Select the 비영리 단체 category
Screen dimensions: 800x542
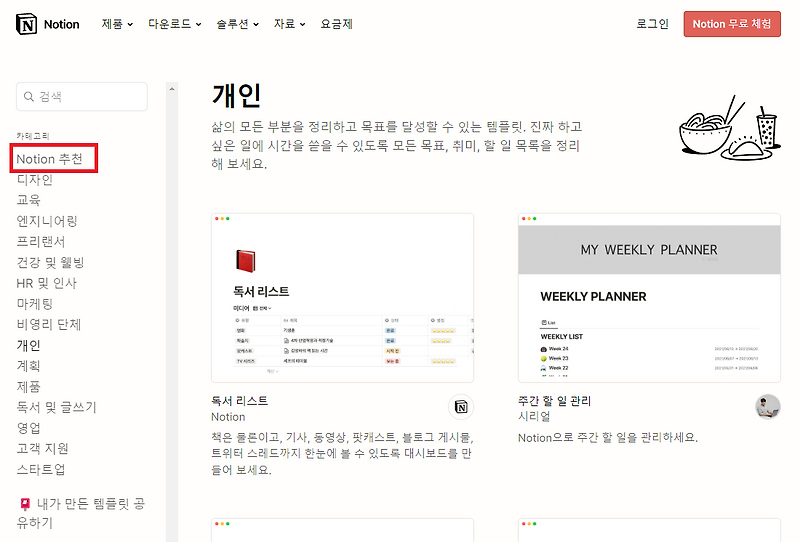(48, 325)
